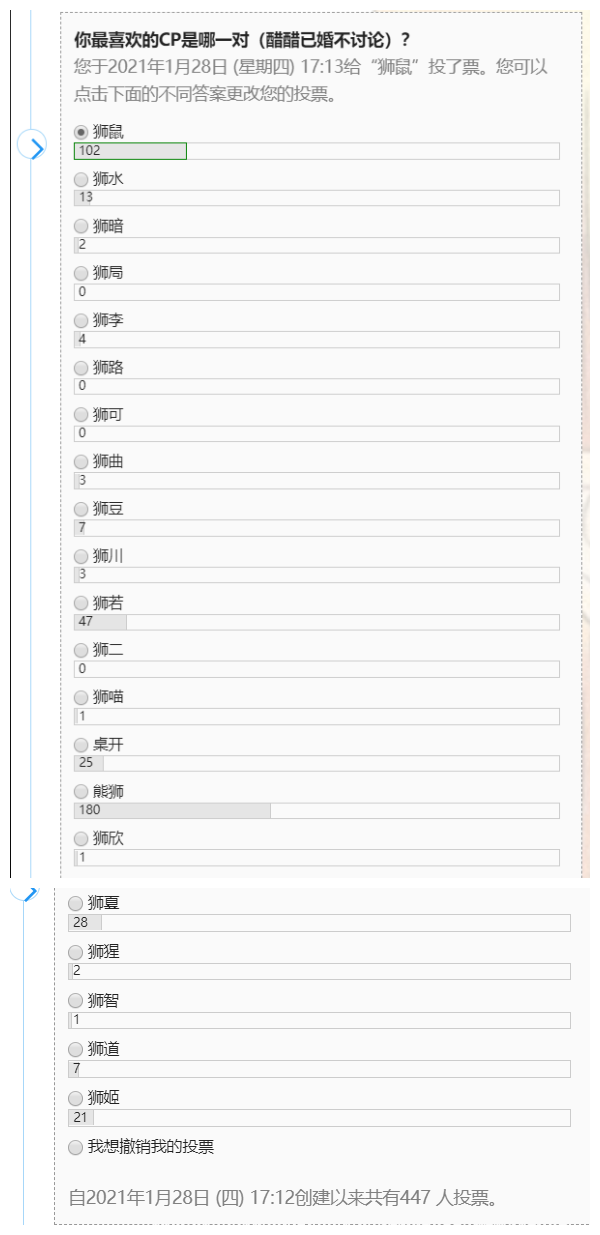
Task: Select the 狮若 radio button
Action: click(x=81, y=603)
